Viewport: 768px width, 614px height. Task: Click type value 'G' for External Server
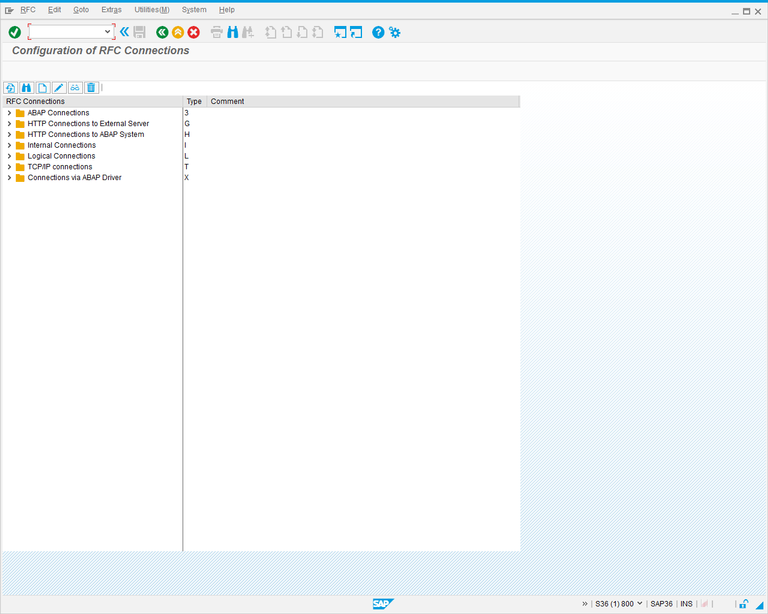[x=187, y=123]
